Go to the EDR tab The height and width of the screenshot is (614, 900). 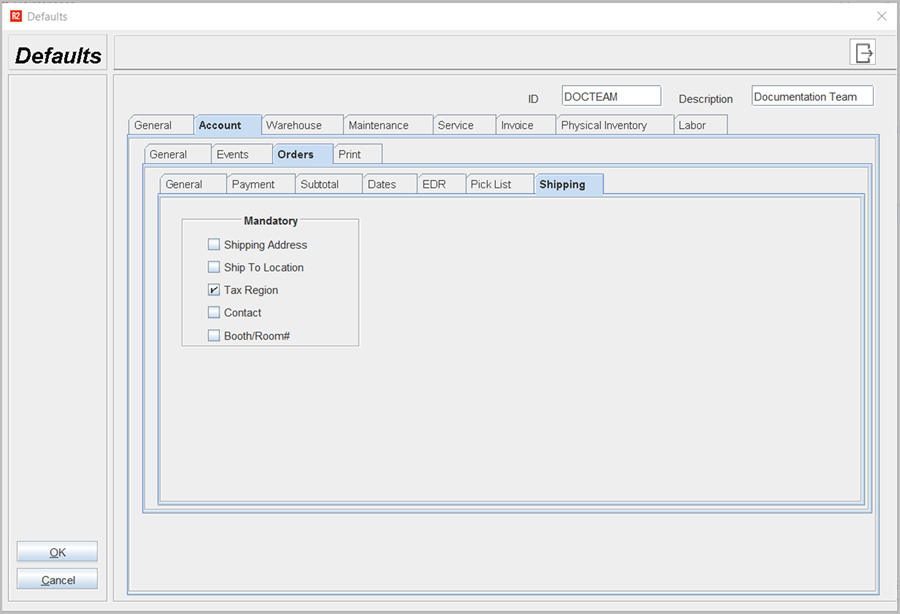click(441, 184)
